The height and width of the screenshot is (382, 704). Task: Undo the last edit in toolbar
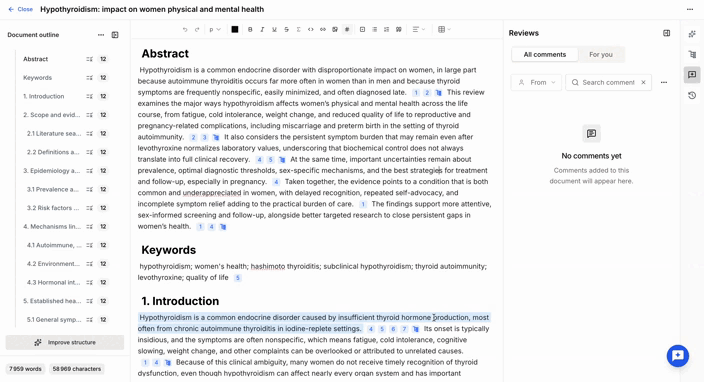tap(185, 30)
